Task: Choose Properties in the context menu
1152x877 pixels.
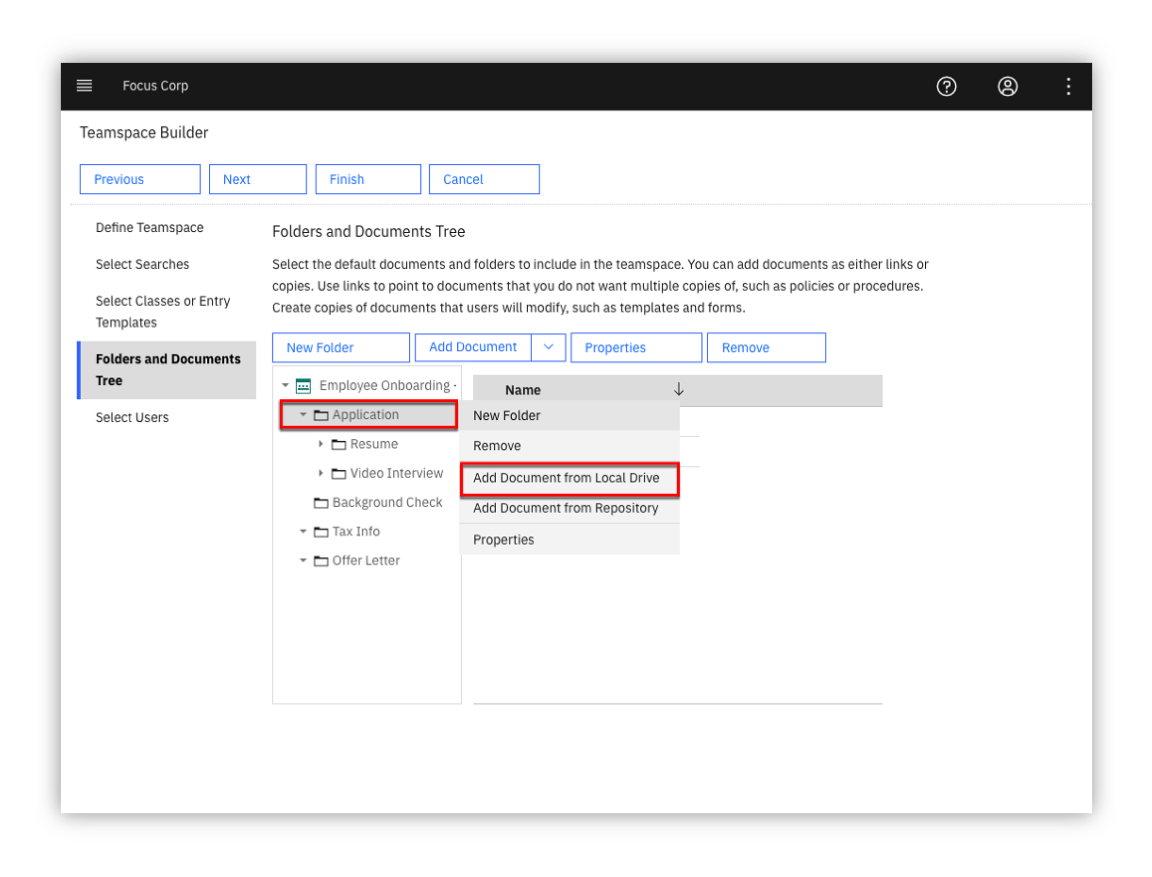Action: pos(569,540)
